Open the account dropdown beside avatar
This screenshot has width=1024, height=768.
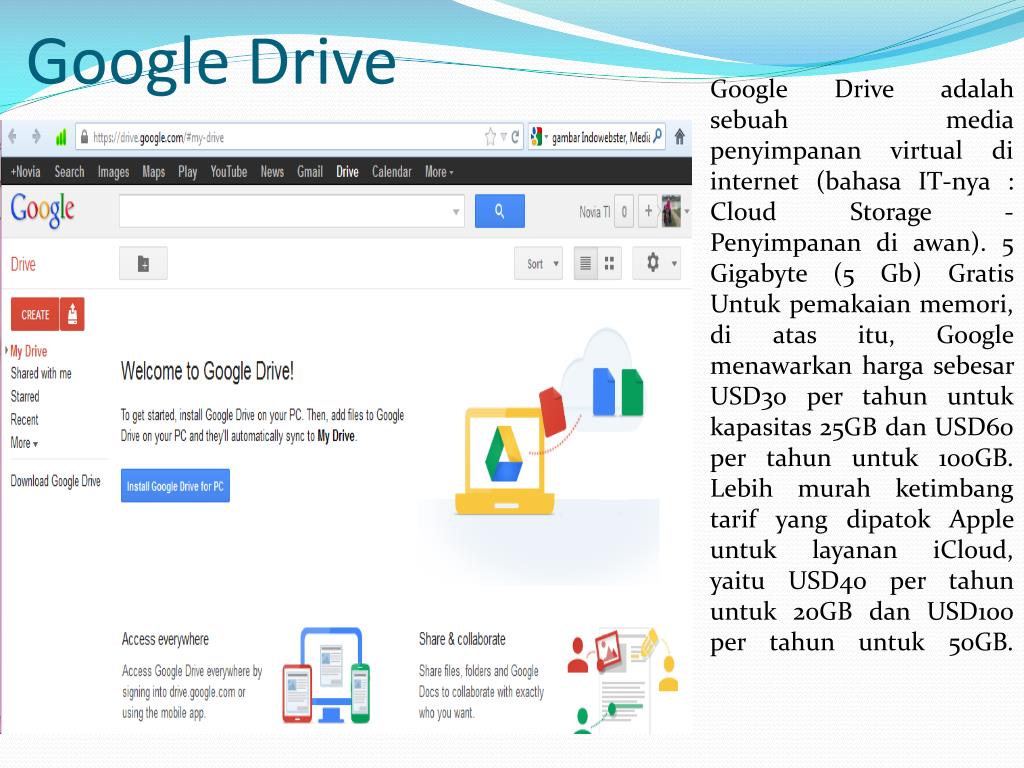click(686, 211)
